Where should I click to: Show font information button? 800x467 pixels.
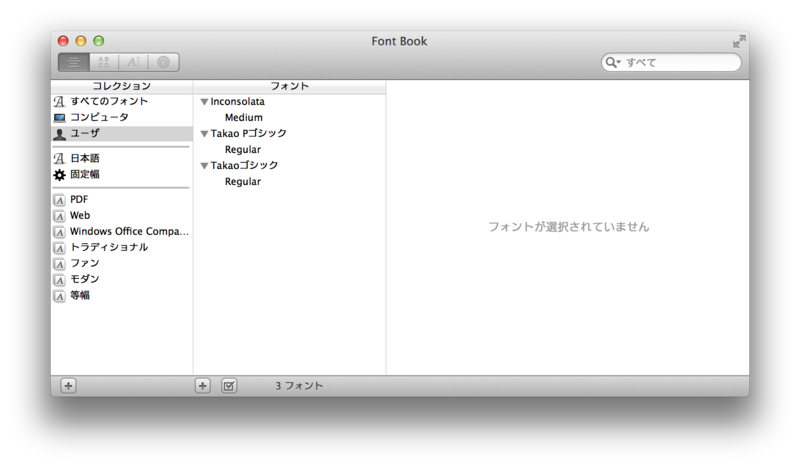pos(163,62)
